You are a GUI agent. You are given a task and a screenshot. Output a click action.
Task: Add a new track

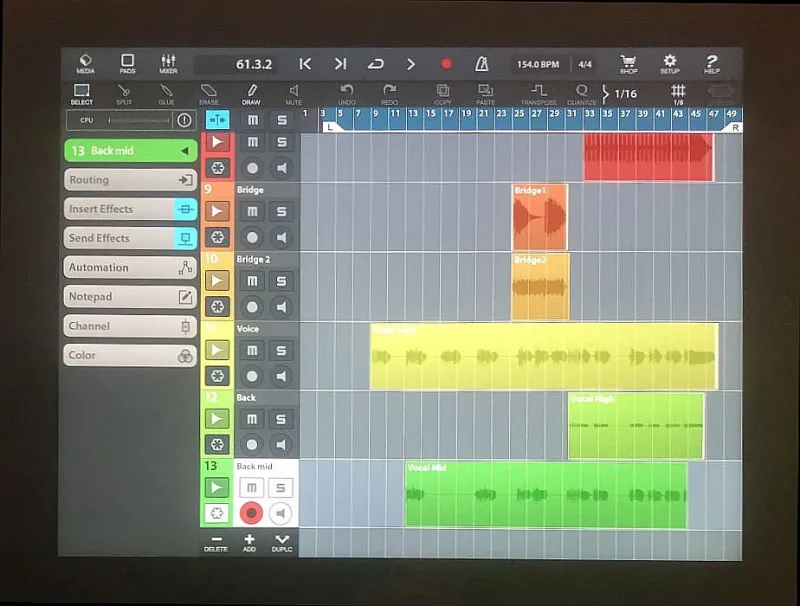[x=249, y=542]
